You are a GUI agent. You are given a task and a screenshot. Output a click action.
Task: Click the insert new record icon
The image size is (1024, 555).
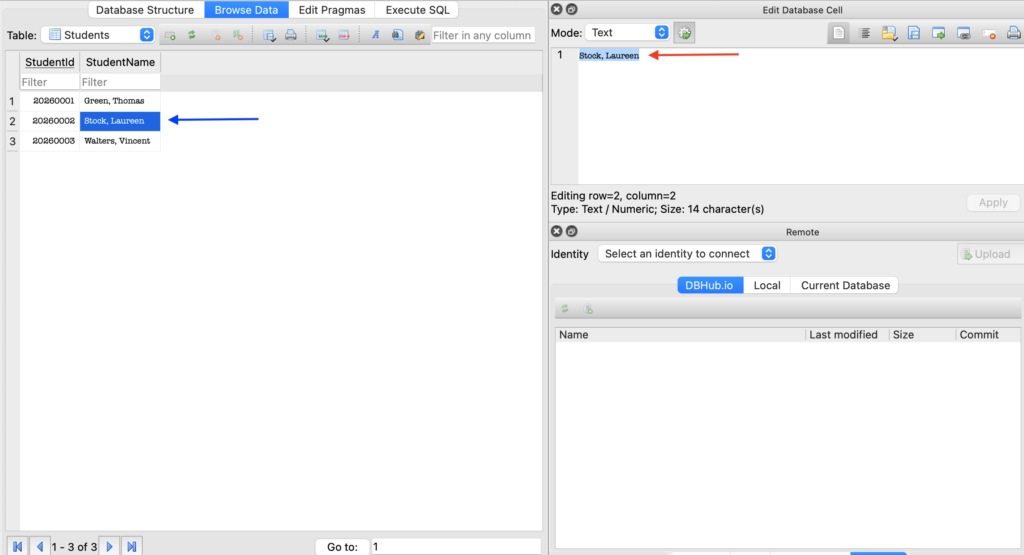(322, 35)
